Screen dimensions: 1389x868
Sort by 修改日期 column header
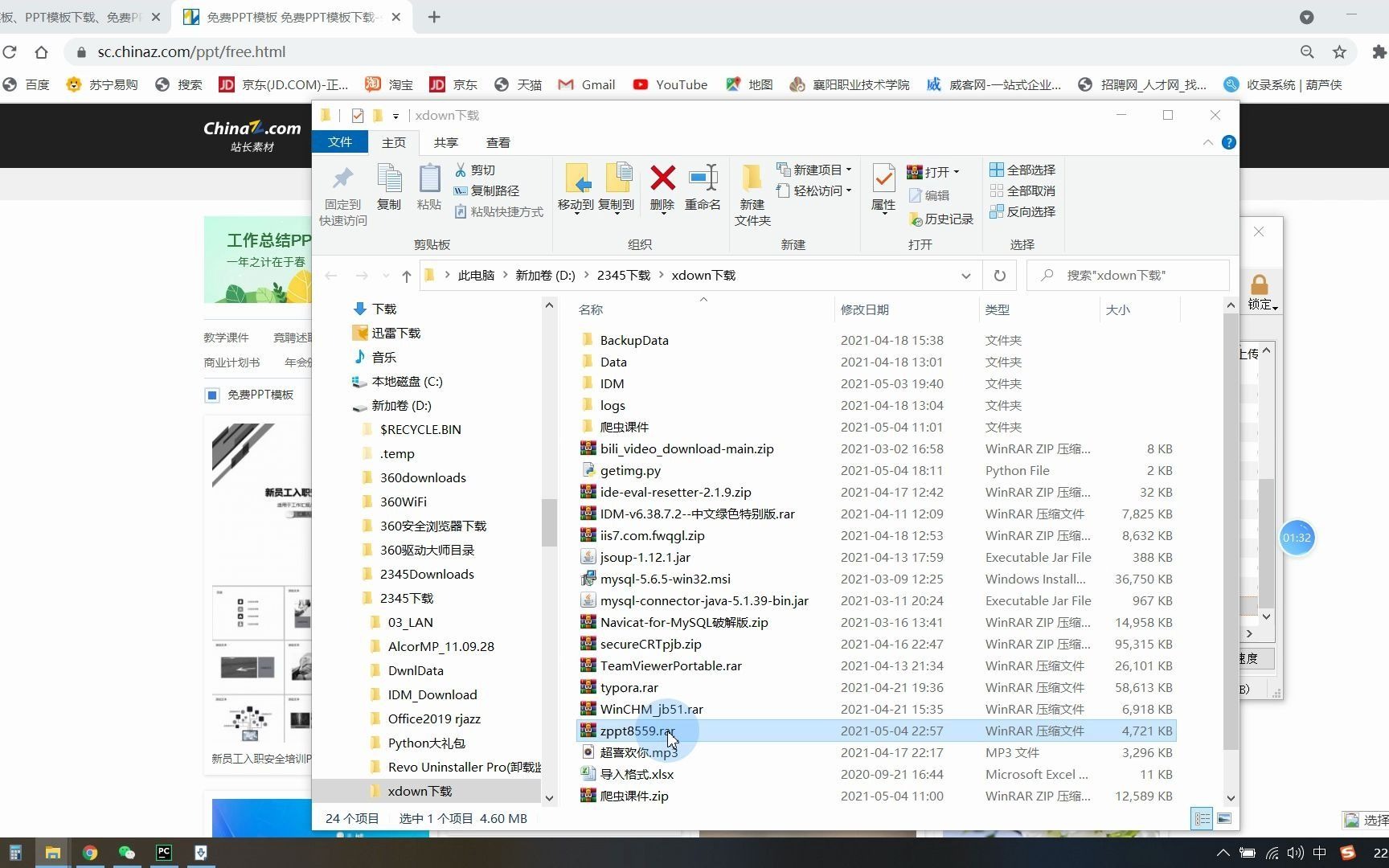pos(865,309)
